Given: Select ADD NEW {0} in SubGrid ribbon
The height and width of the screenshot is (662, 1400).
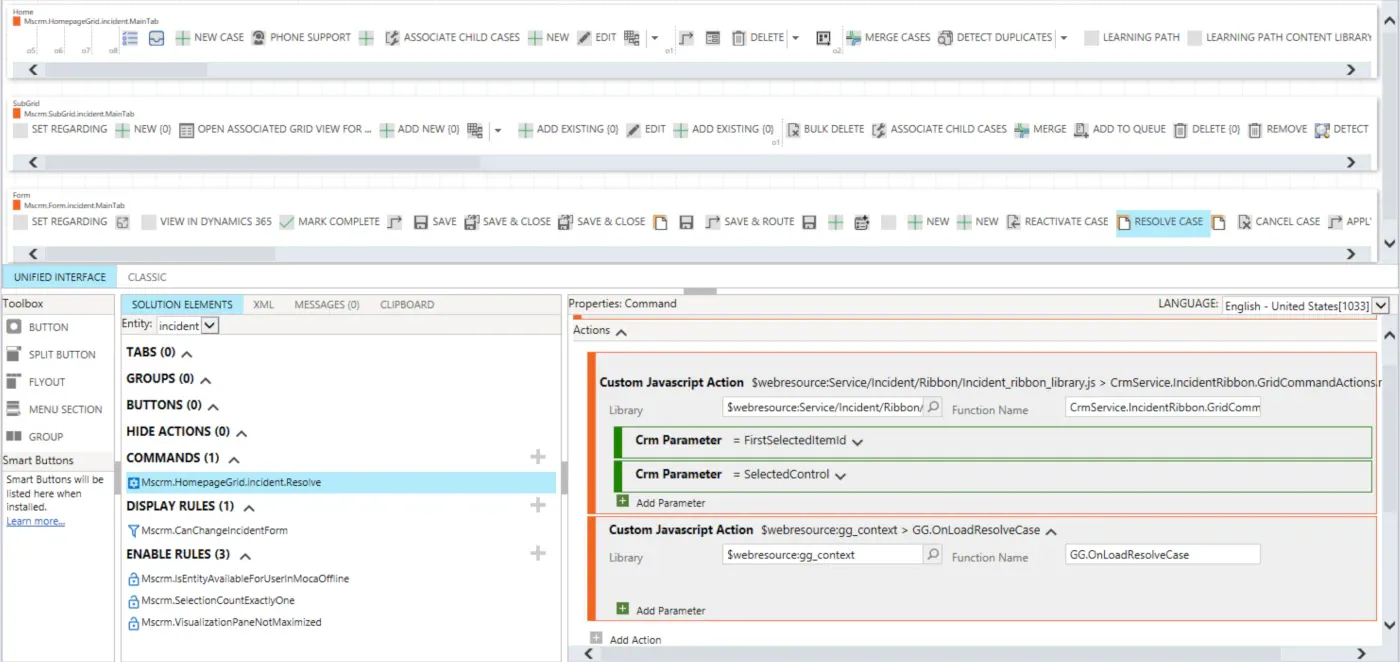Looking at the screenshot, I should 419,129.
